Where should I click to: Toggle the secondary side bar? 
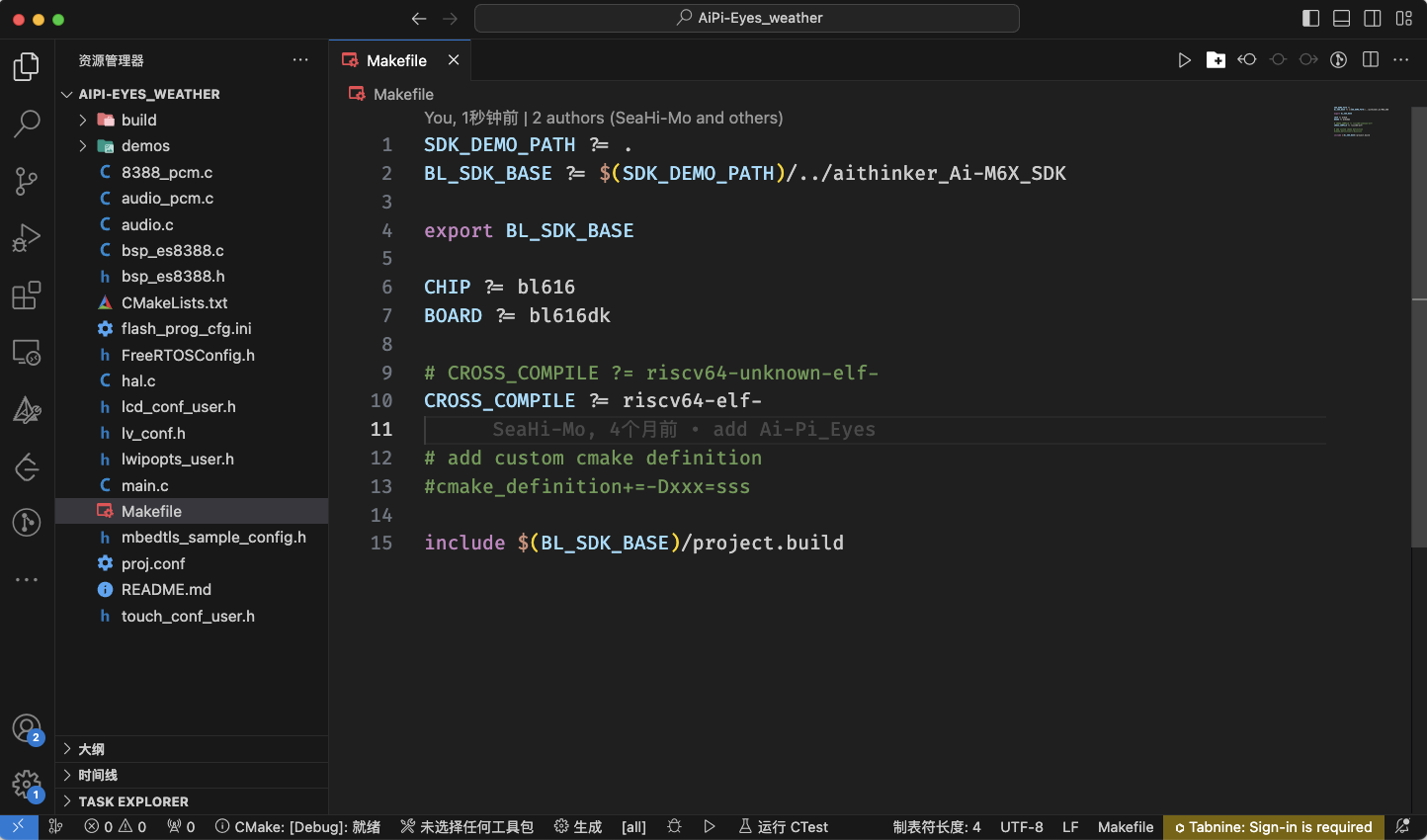(1373, 18)
